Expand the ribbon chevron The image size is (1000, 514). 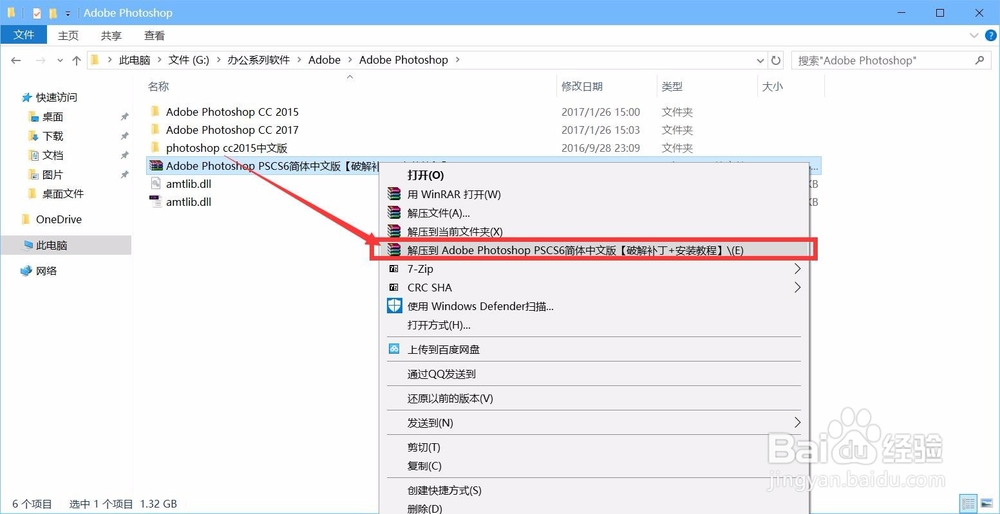(x=974, y=35)
